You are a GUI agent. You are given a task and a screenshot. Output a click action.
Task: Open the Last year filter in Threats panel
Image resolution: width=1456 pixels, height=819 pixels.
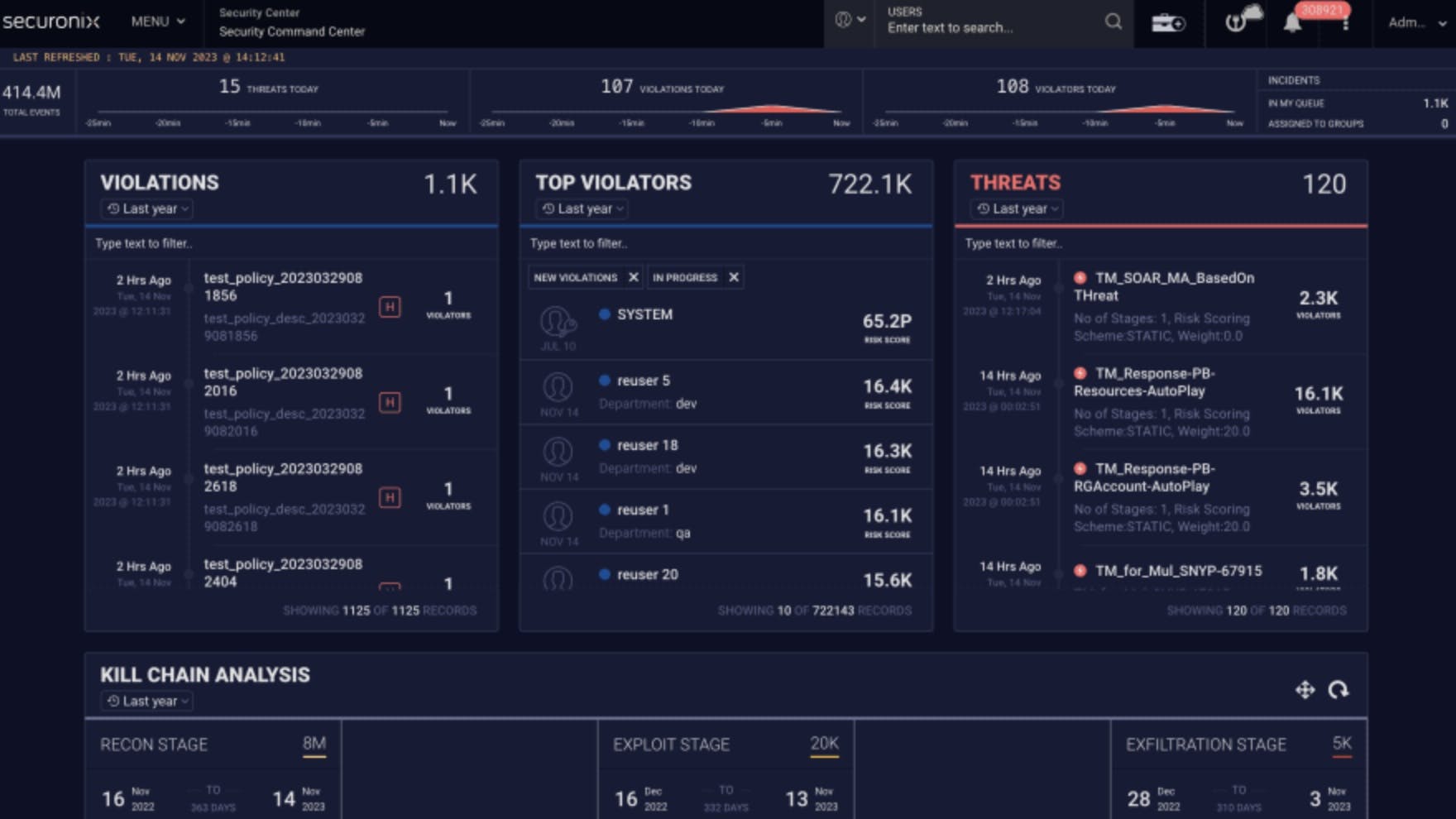(1015, 208)
